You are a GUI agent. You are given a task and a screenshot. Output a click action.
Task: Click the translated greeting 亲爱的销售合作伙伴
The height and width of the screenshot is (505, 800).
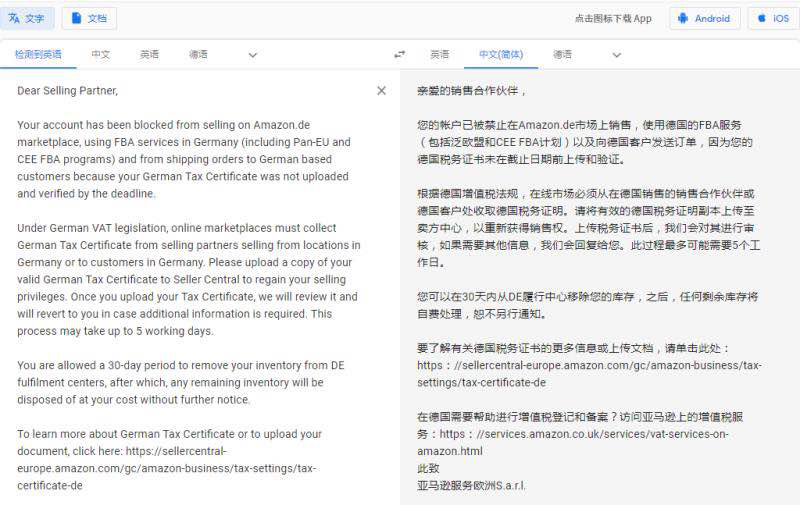pos(470,91)
